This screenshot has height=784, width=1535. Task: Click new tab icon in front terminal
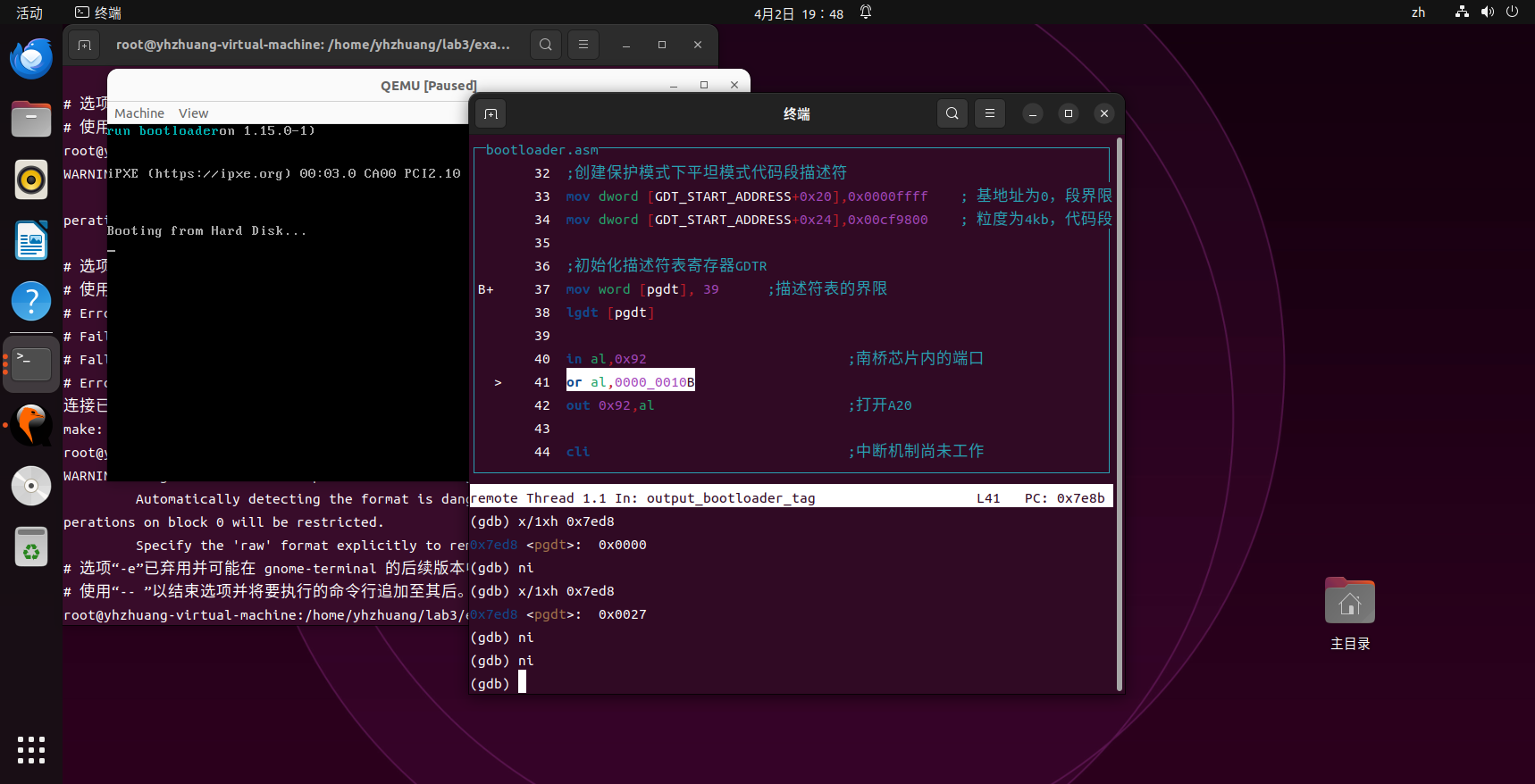491,113
